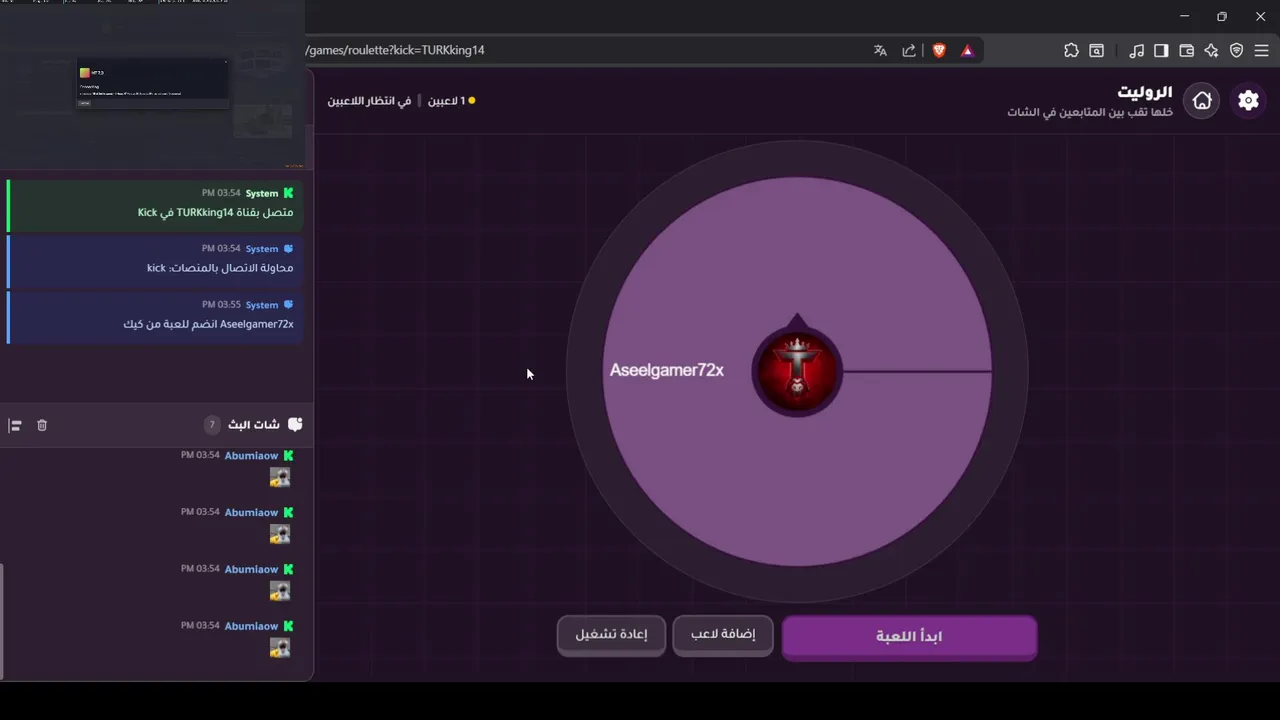Open the Brave VPN shield icon
The height and width of the screenshot is (720, 1280).
(1236, 50)
